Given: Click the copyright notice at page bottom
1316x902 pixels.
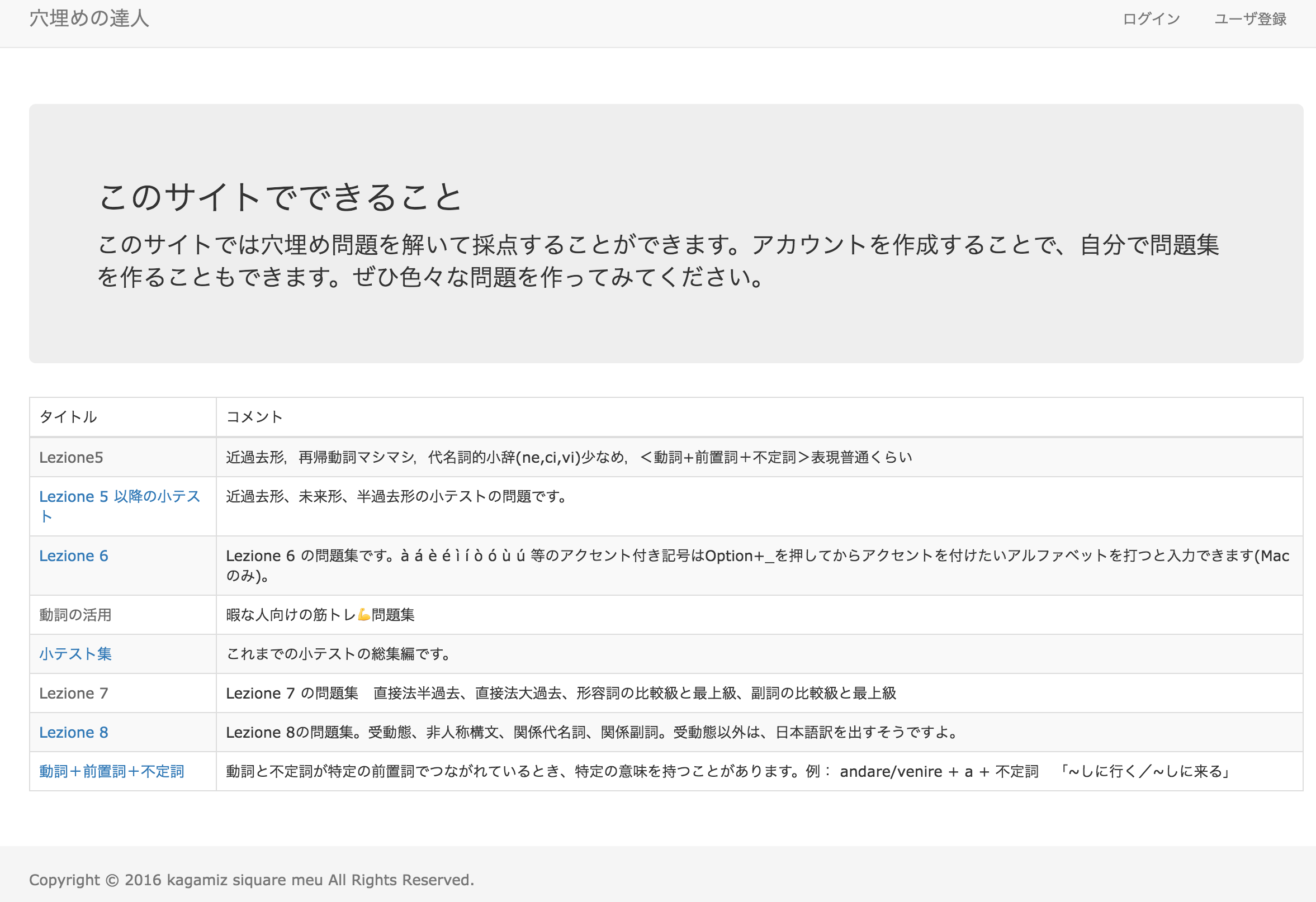Looking at the screenshot, I should (253, 880).
